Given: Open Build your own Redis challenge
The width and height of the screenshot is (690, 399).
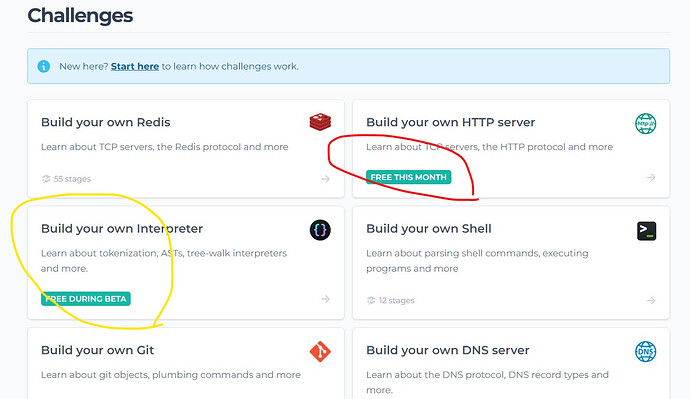Looking at the screenshot, I should (x=106, y=122).
